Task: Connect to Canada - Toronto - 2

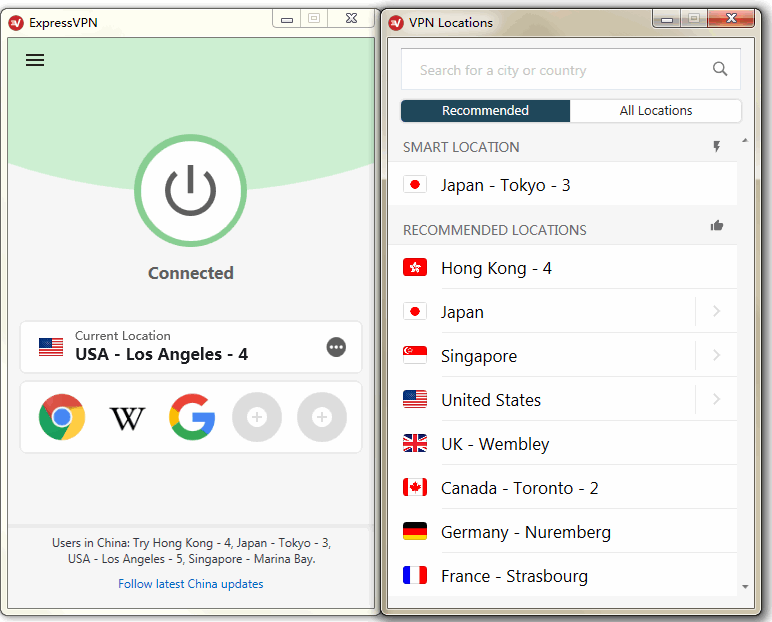Action: 563,488
